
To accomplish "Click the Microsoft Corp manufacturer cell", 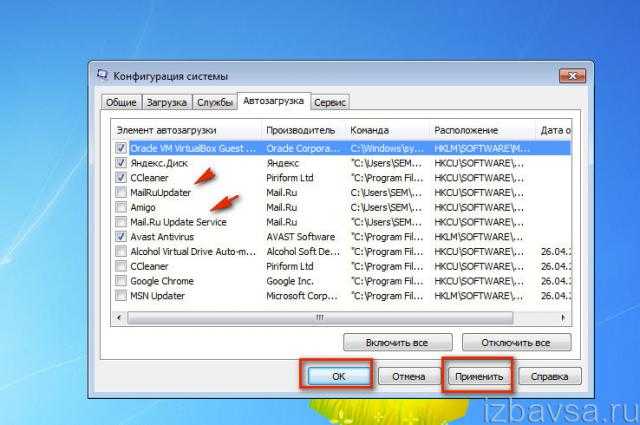I will pyautogui.click(x=302, y=296).
